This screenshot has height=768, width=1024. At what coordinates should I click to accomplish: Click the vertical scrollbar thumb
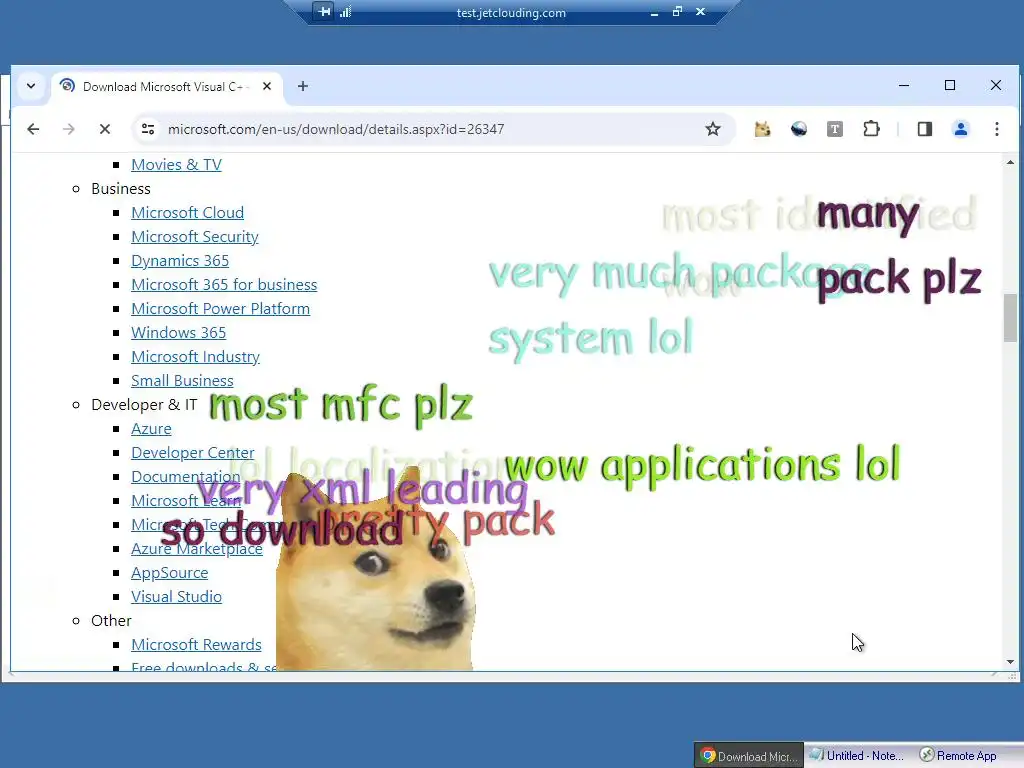(x=1010, y=318)
